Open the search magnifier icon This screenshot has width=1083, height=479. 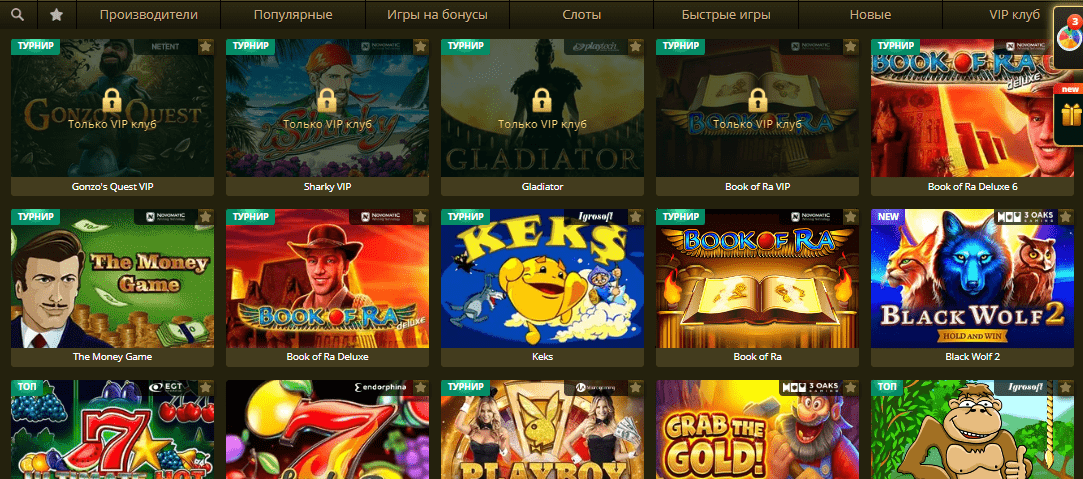(x=18, y=14)
